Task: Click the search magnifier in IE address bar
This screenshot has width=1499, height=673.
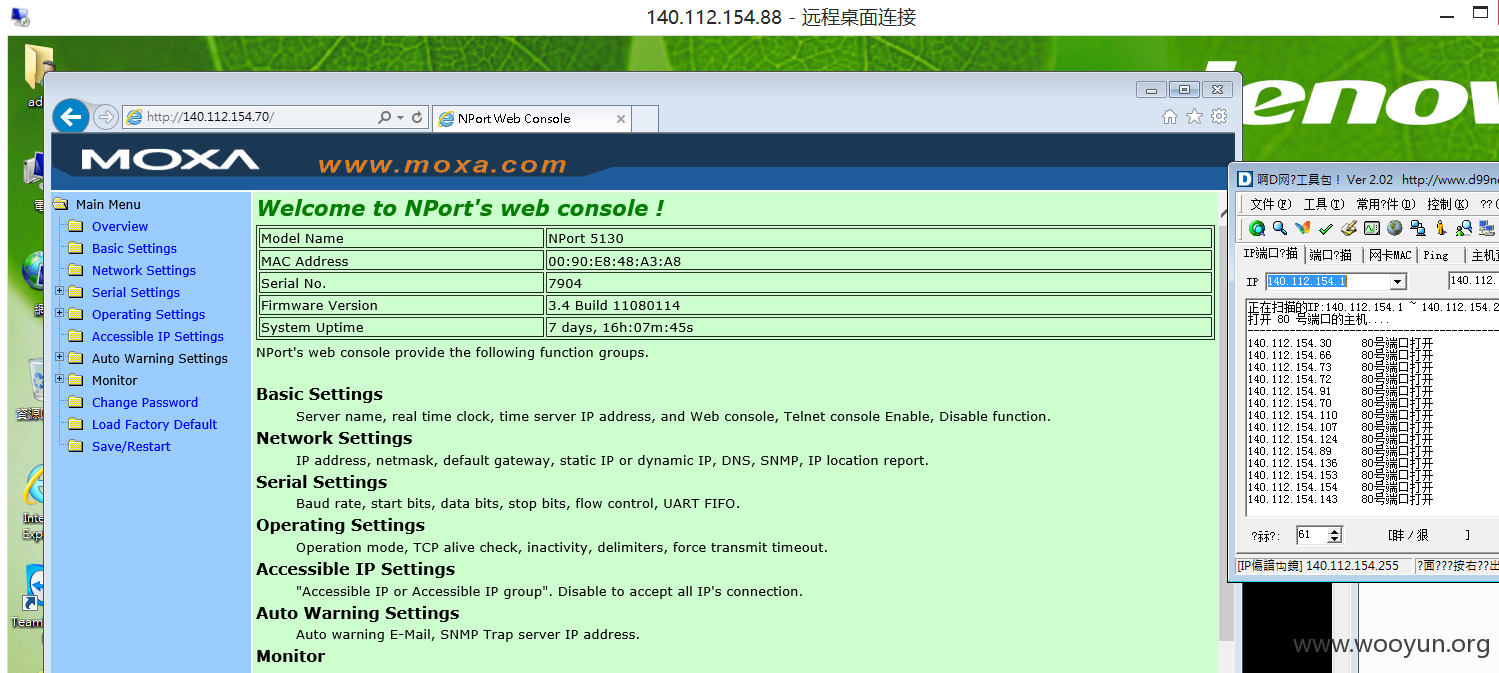Action: pos(384,117)
